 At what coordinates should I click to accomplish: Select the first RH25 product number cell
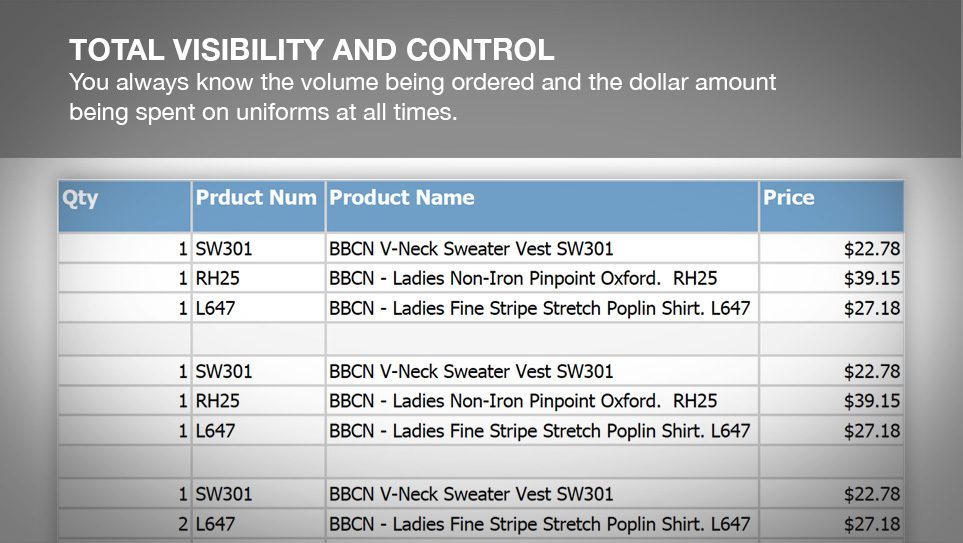tap(259, 278)
